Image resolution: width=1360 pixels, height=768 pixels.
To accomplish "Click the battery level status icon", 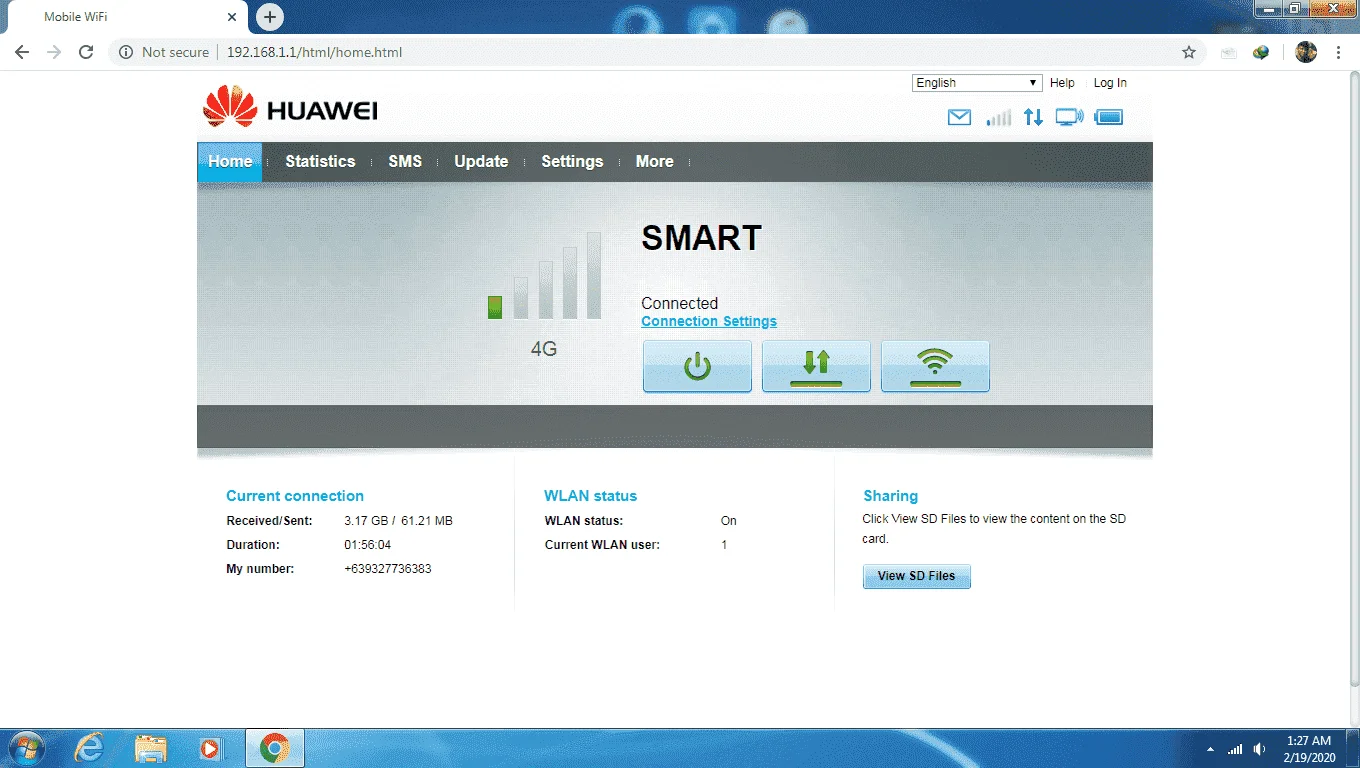I will [x=1109, y=117].
